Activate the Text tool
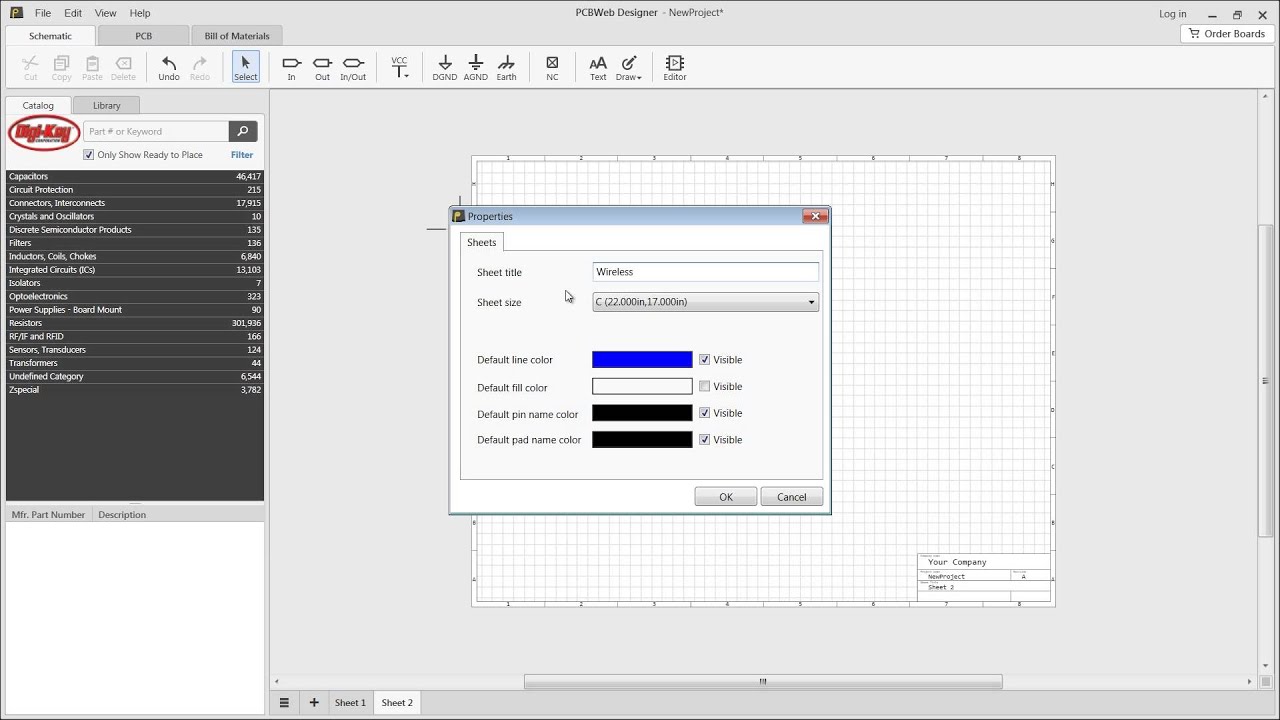Image resolution: width=1280 pixels, height=720 pixels. pyautogui.click(x=598, y=67)
